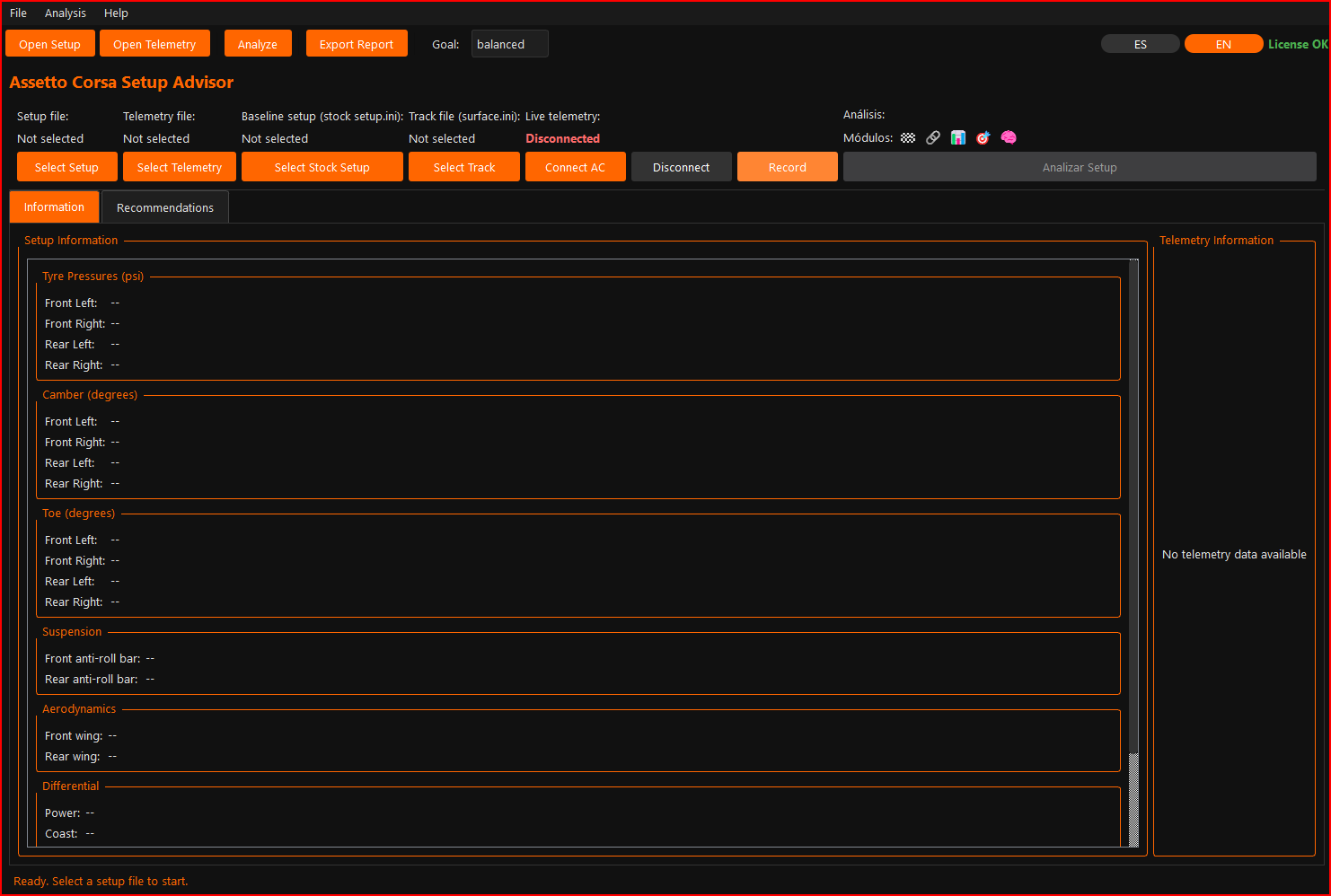This screenshot has height=896, width=1331.
Task: Click the Suspension group title
Action: coord(72,632)
